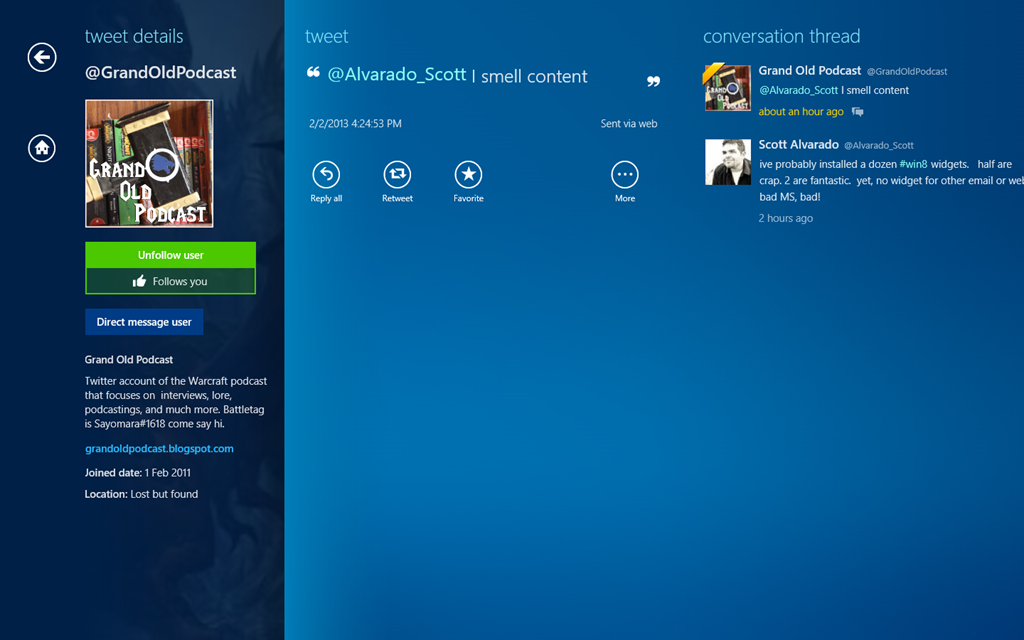The image size is (1024, 640).
Task: Click the @GrandOldPodcast handle in thread
Action: point(907,72)
